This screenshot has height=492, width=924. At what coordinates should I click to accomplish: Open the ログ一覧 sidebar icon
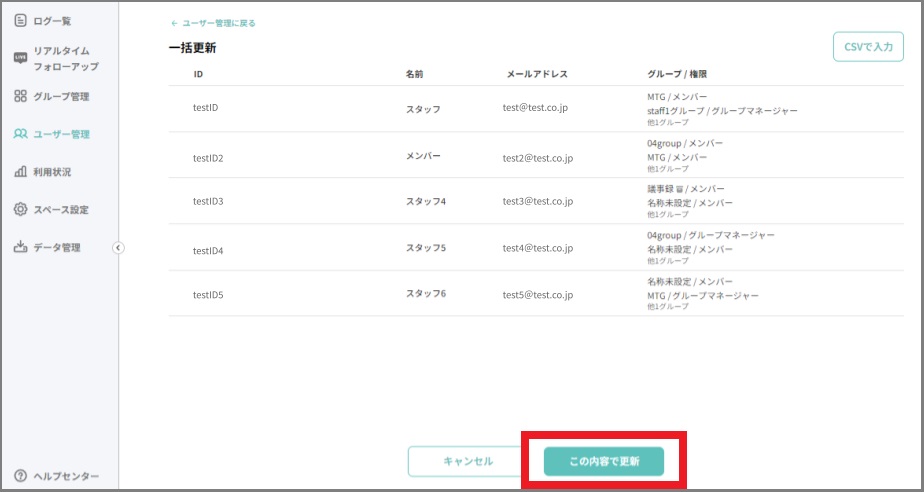[21, 21]
